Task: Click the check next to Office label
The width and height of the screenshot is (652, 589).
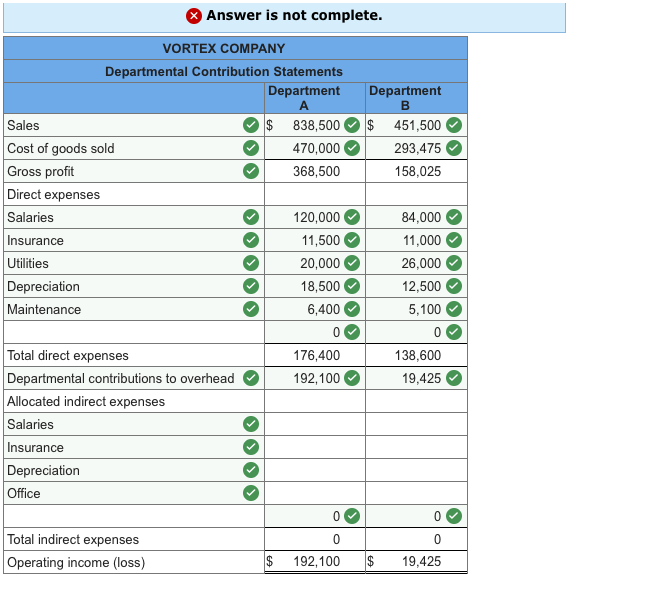Action: click(x=251, y=493)
